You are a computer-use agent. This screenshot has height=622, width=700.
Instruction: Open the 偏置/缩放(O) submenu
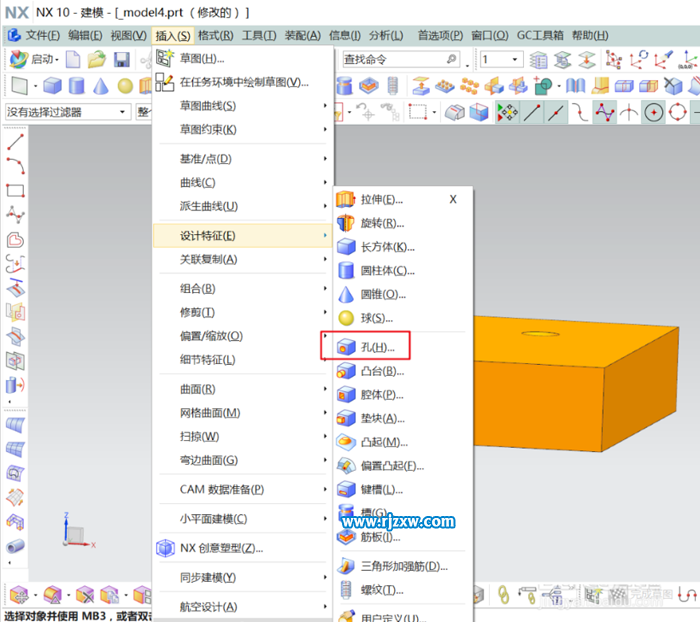243,336
